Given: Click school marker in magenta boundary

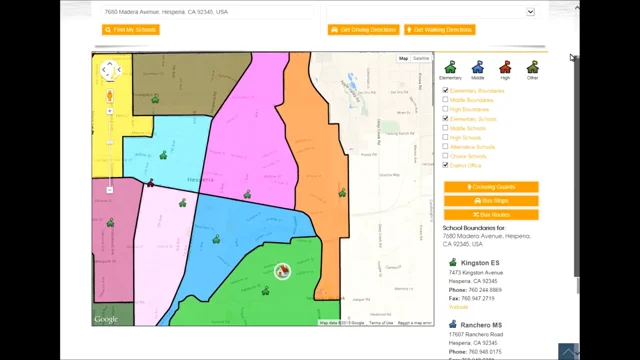Looking at the screenshot, I should pos(247,194).
